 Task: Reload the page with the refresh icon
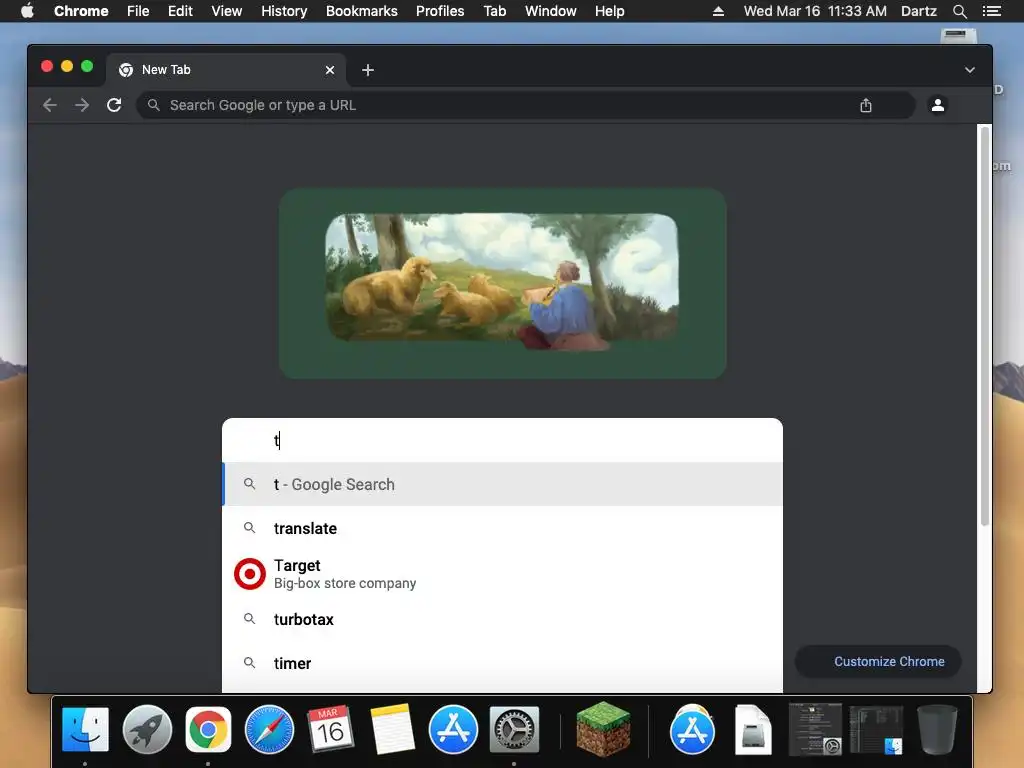click(114, 105)
